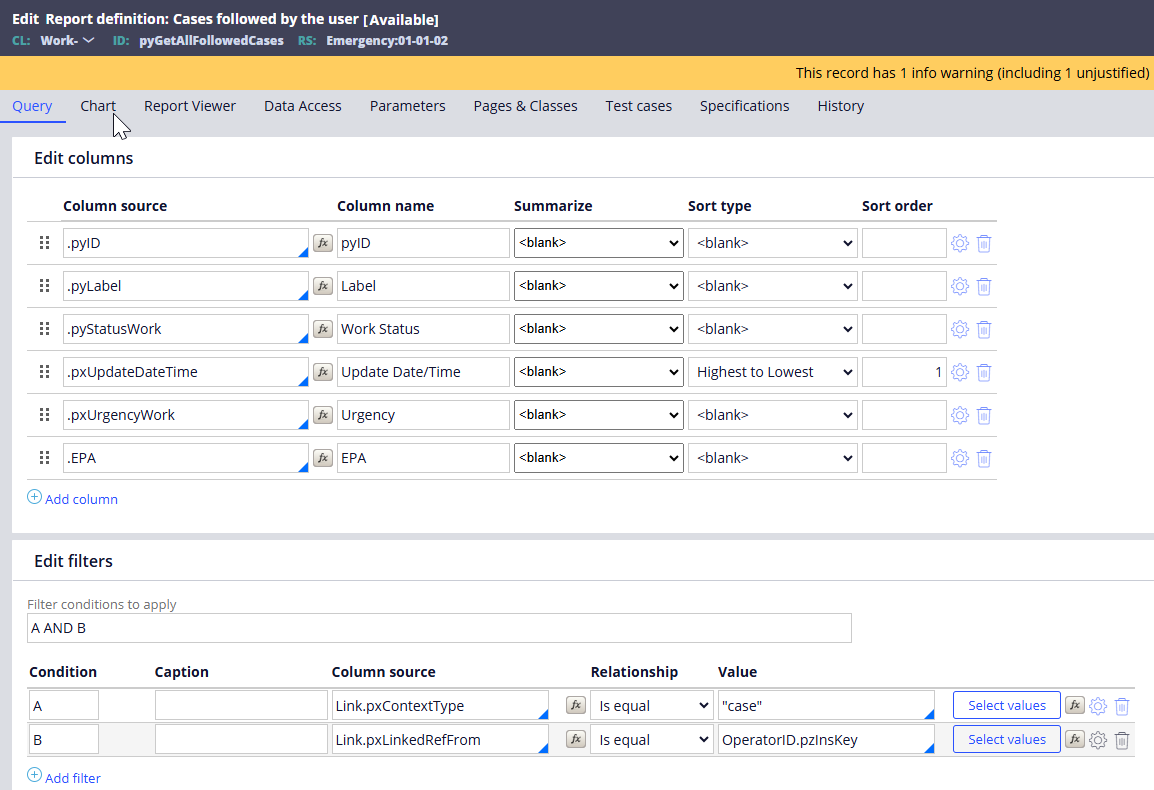Open expression builder for .pxUpdateDateTime column
This screenshot has width=1154, height=790.
click(322, 372)
